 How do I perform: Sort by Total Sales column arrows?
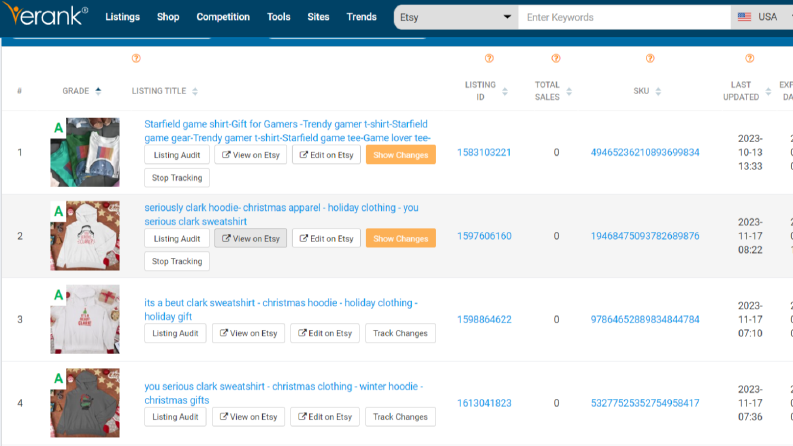569,92
